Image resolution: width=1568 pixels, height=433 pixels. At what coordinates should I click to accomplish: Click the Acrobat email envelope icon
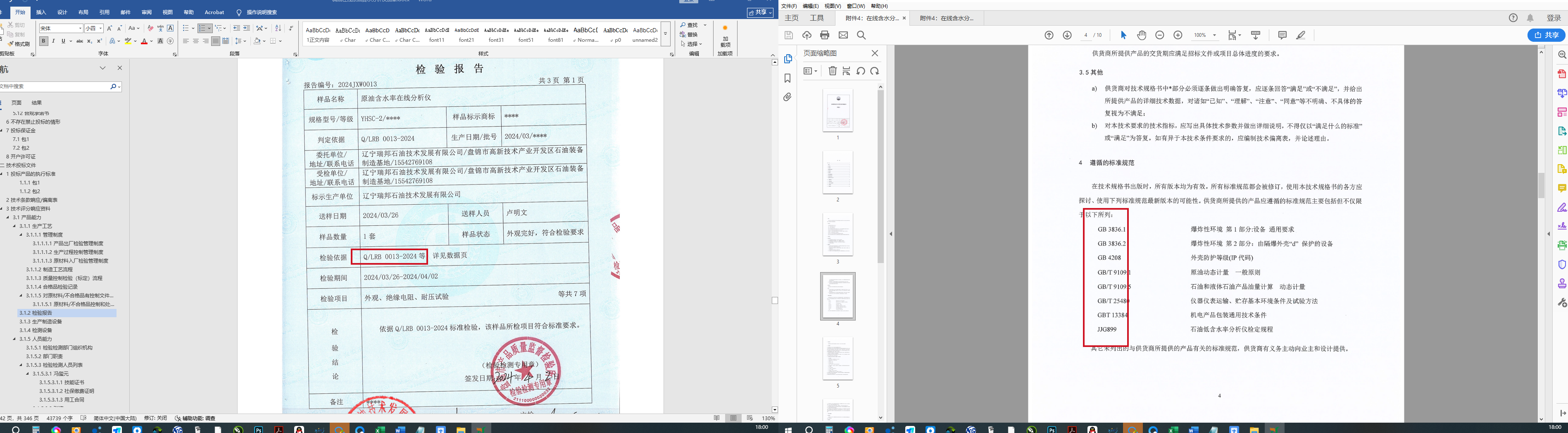point(843,35)
